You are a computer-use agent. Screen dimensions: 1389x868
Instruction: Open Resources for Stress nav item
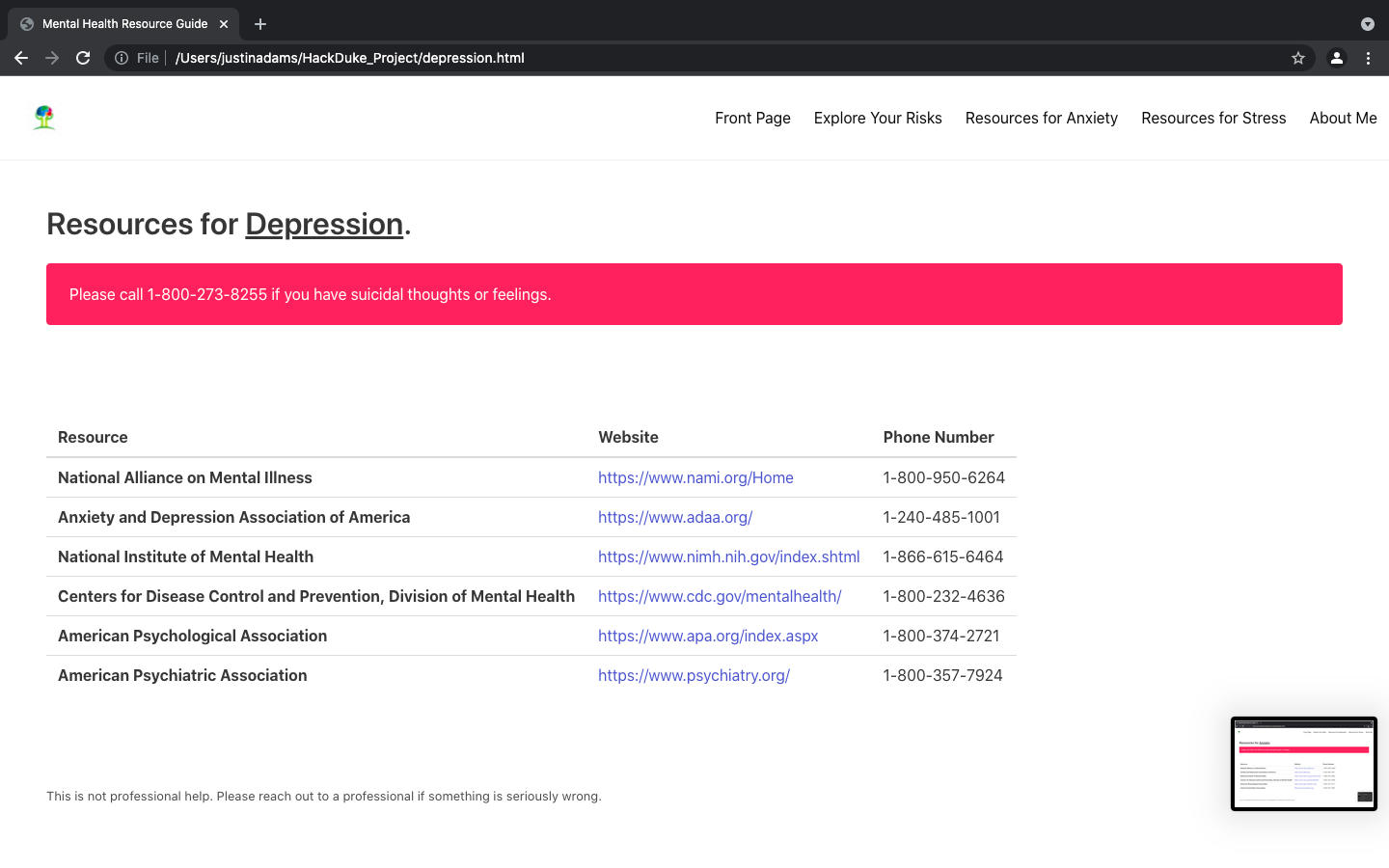[x=1213, y=118]
